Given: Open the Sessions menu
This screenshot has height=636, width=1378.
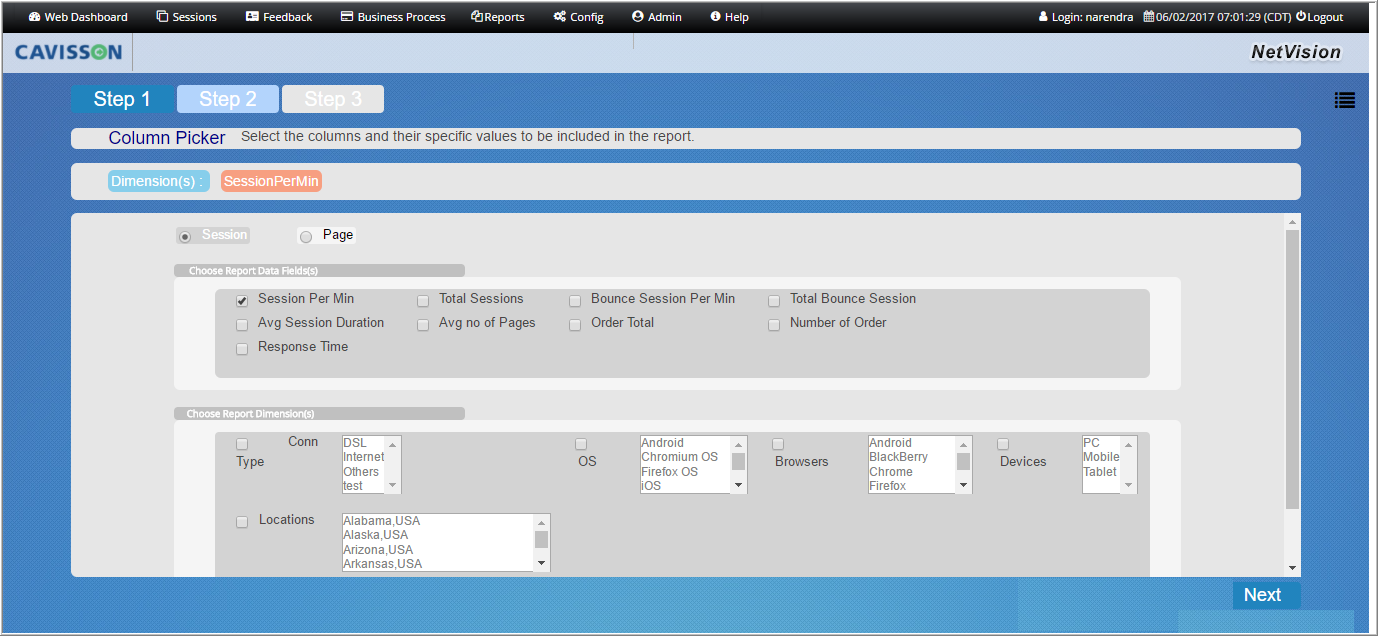Looking at the screenshot, I should pos(187,17).
